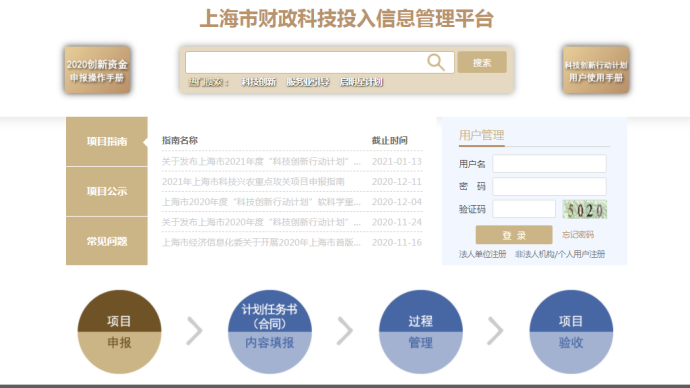690x388 pixels.
Task: Open guide 上海市2020年度“科技创新行动计划”软科学重...
Action: (x=261, y=202)
